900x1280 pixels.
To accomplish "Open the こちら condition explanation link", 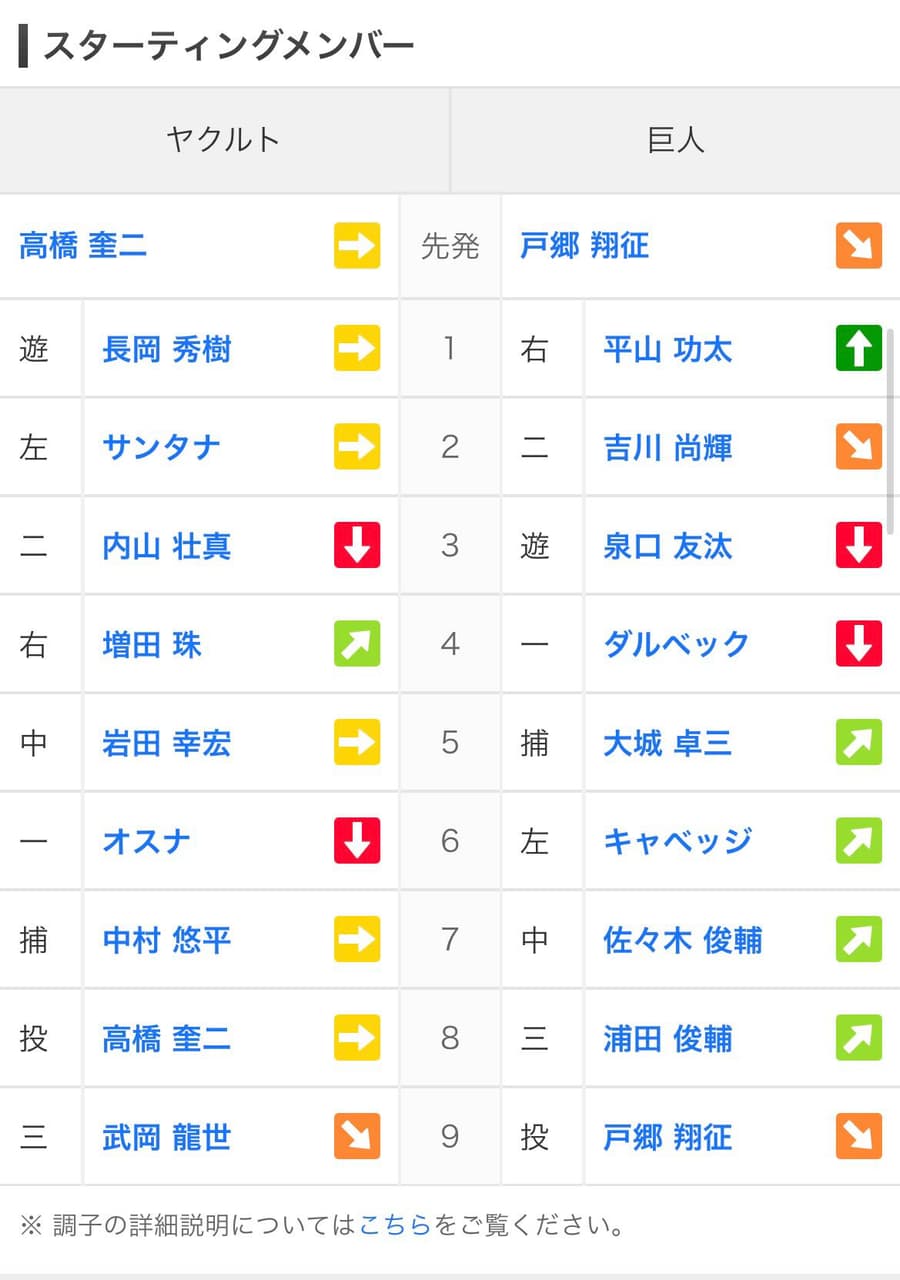I will pyautogui.click(x=395, y=1225).
